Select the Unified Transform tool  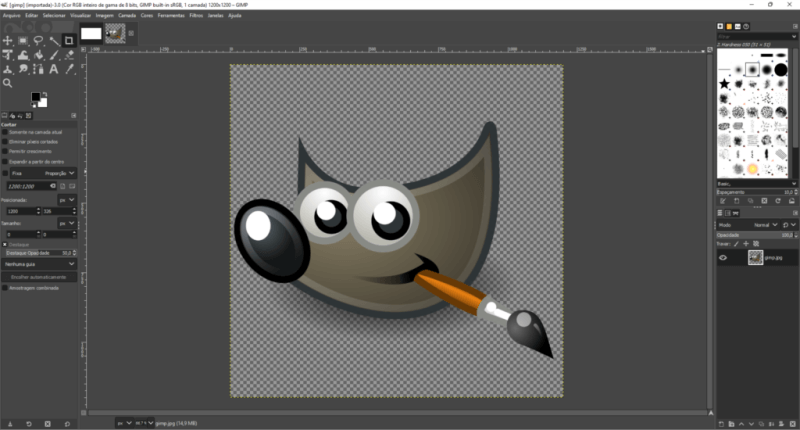coord(8,55)
